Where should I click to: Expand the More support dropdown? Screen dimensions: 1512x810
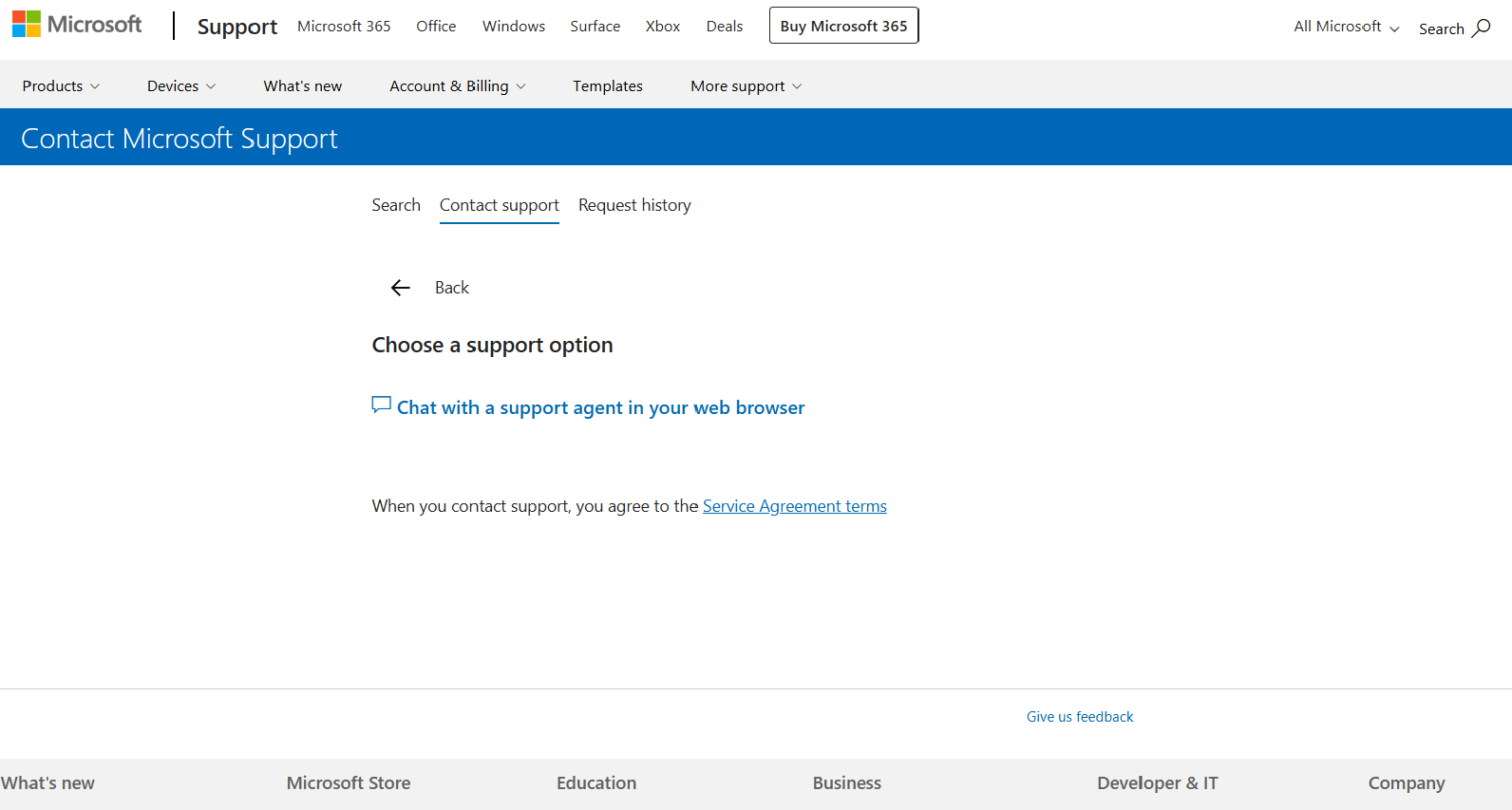(747, 85)
